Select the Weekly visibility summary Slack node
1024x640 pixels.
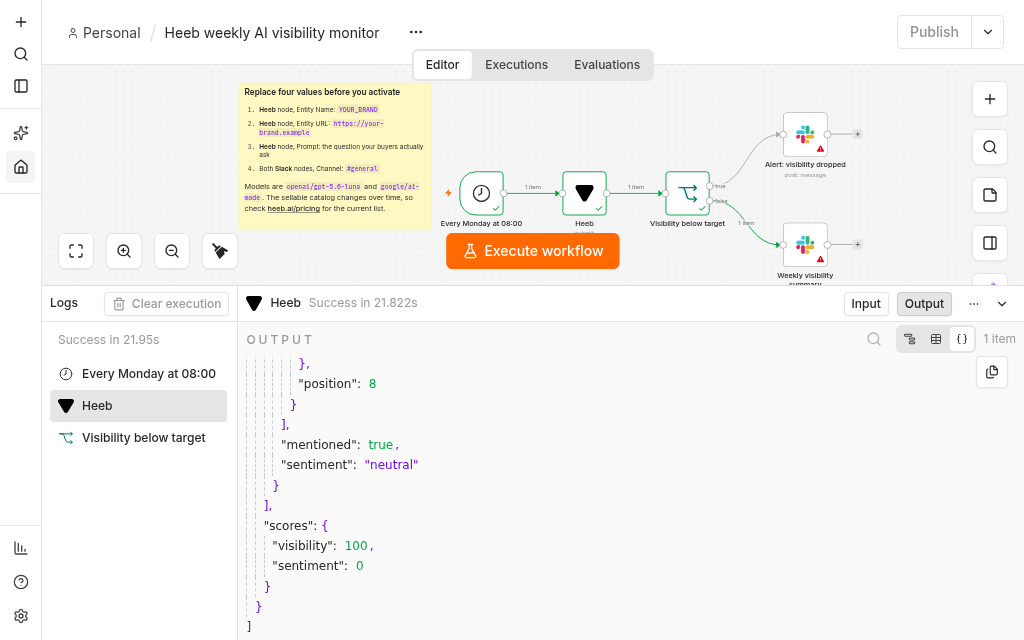[805, 245]
